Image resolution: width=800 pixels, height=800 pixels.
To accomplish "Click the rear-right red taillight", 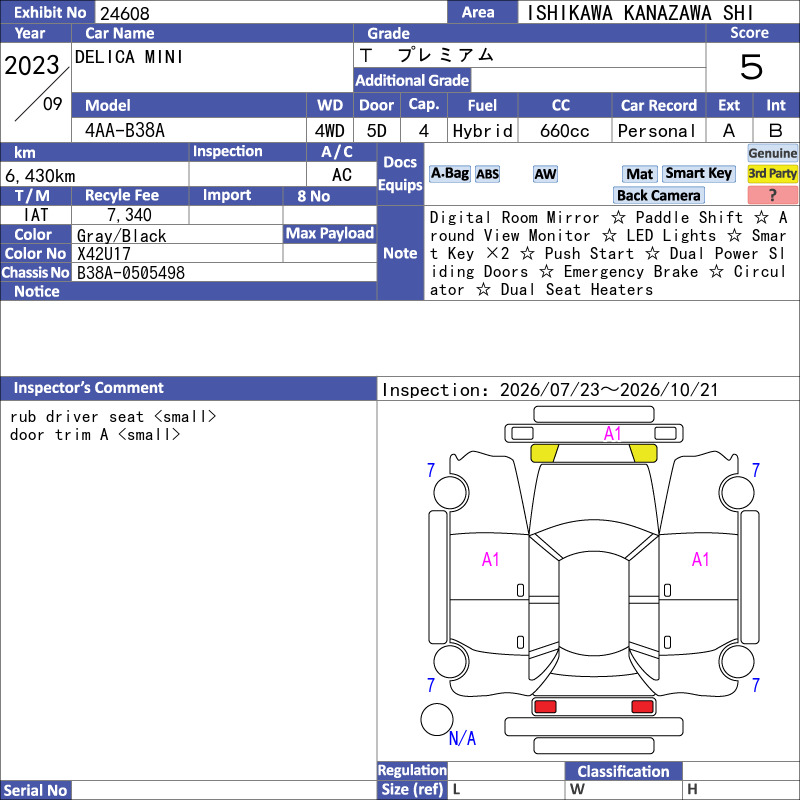I will tap(642, 707).
